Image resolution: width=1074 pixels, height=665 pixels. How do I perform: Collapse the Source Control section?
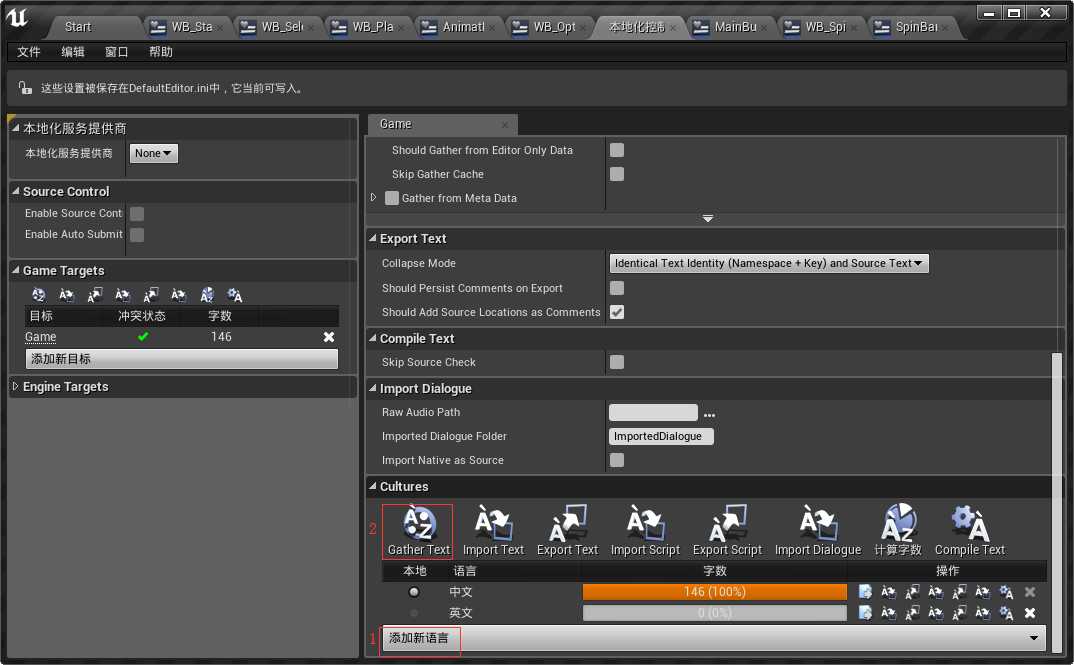[15, 191]
